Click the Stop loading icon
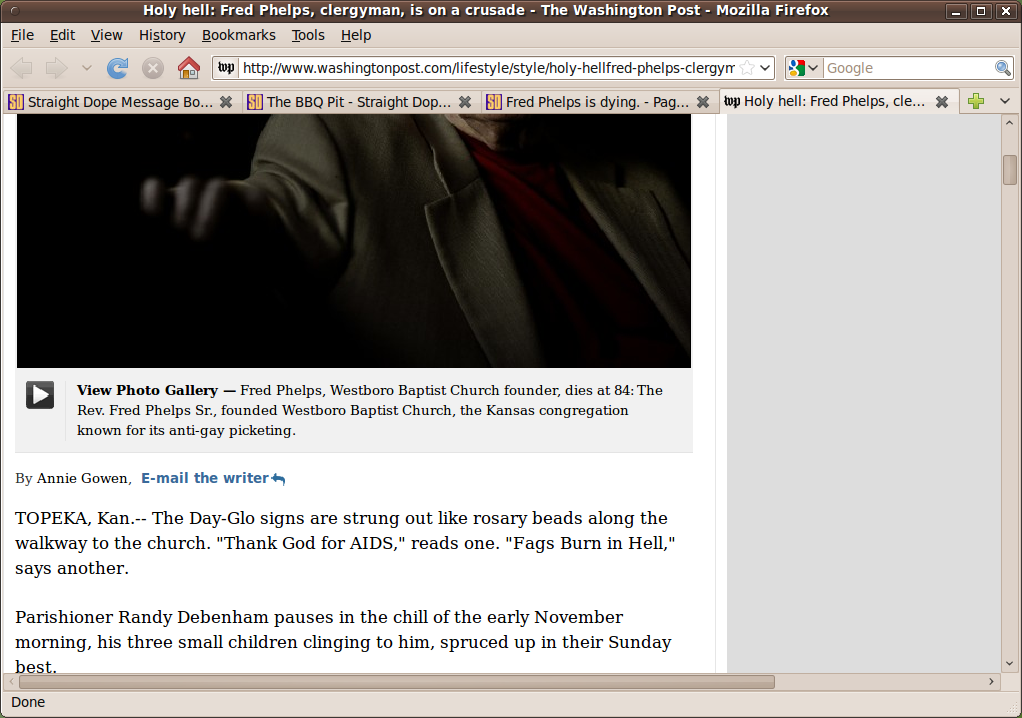1022x718 pixels. (x=153, y=68)
